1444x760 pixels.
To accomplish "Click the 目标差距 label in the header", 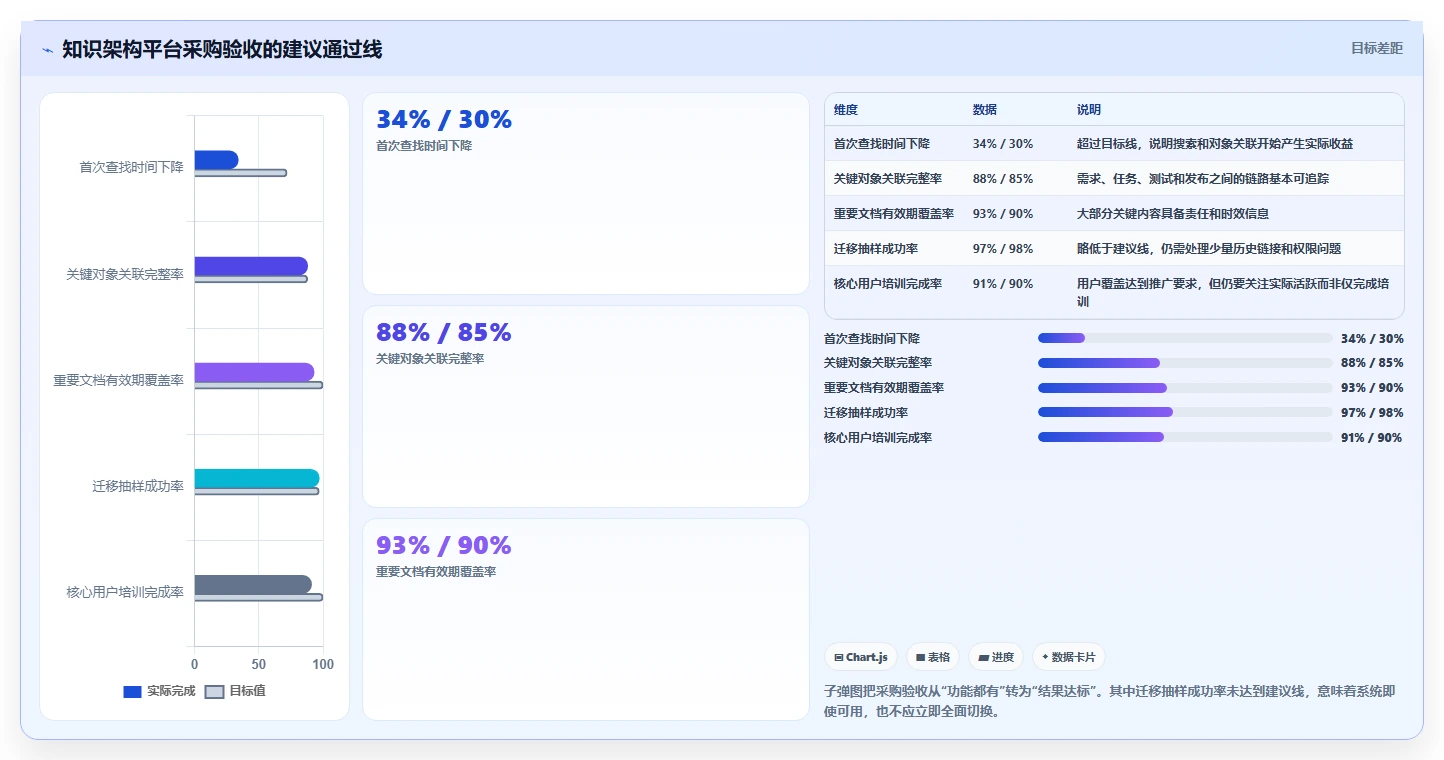I will pyautogui.click(x=1377, y=48).
